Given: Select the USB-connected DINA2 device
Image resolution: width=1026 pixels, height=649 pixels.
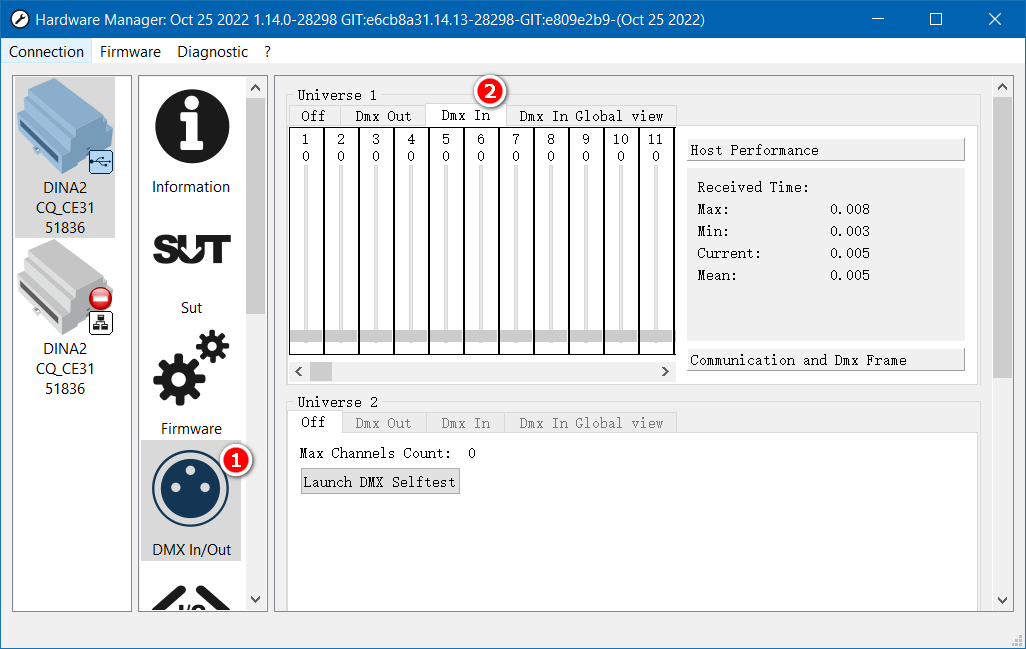Looking at the screenshot, I should click(x=66, y=157).
